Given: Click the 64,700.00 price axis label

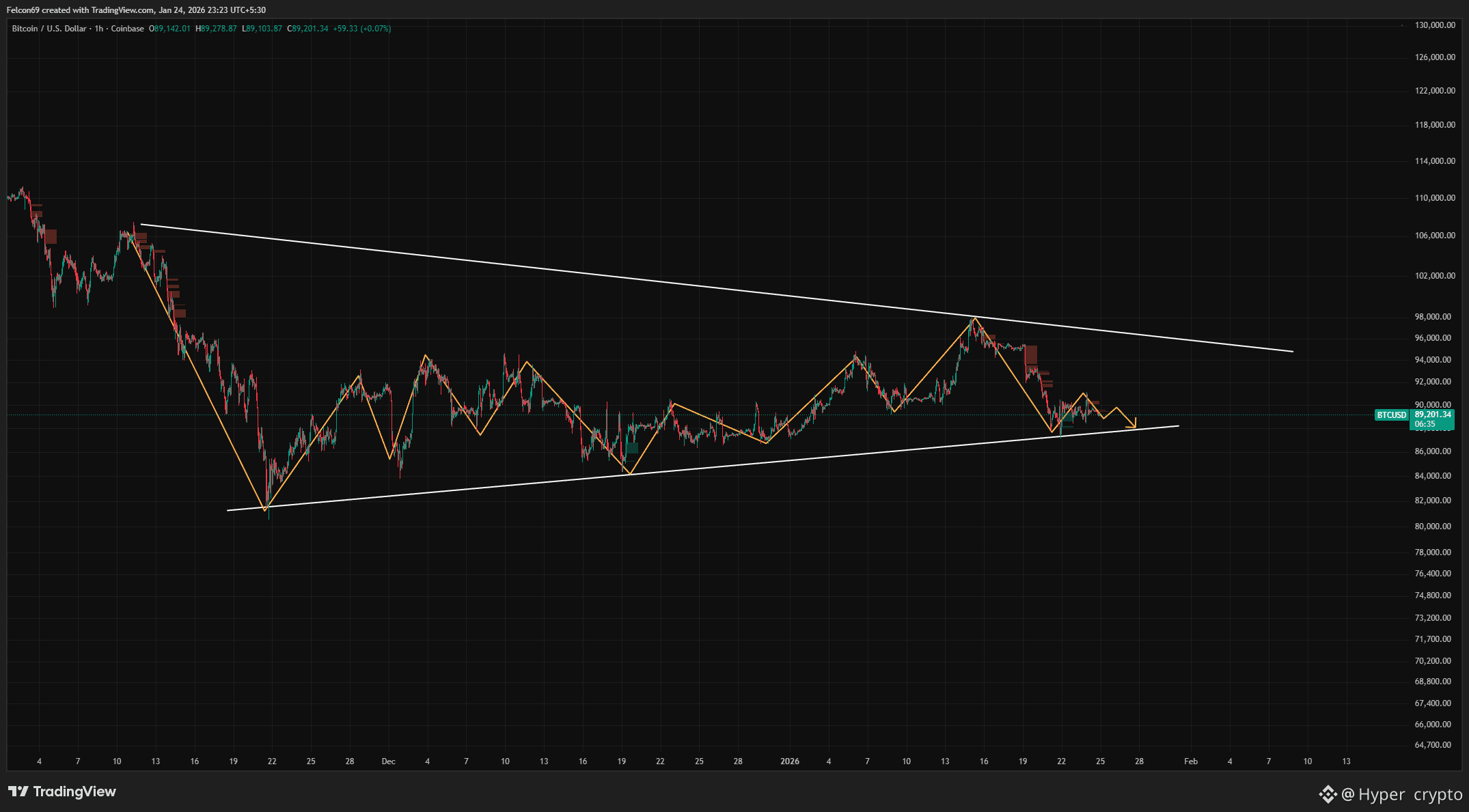Looking at the screenshot, I should click(x=1433, y=745).
